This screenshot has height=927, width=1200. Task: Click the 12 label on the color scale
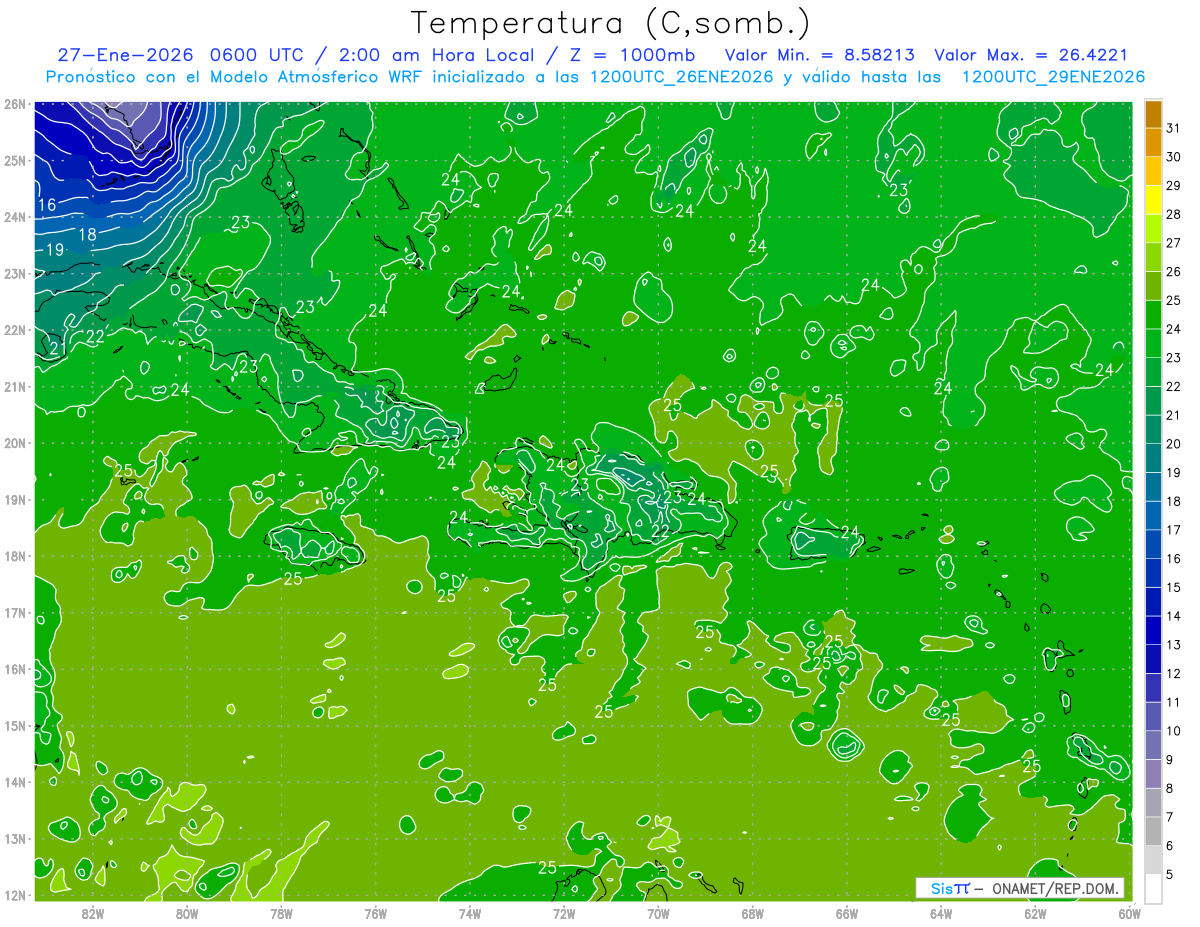coord(1174,673)
